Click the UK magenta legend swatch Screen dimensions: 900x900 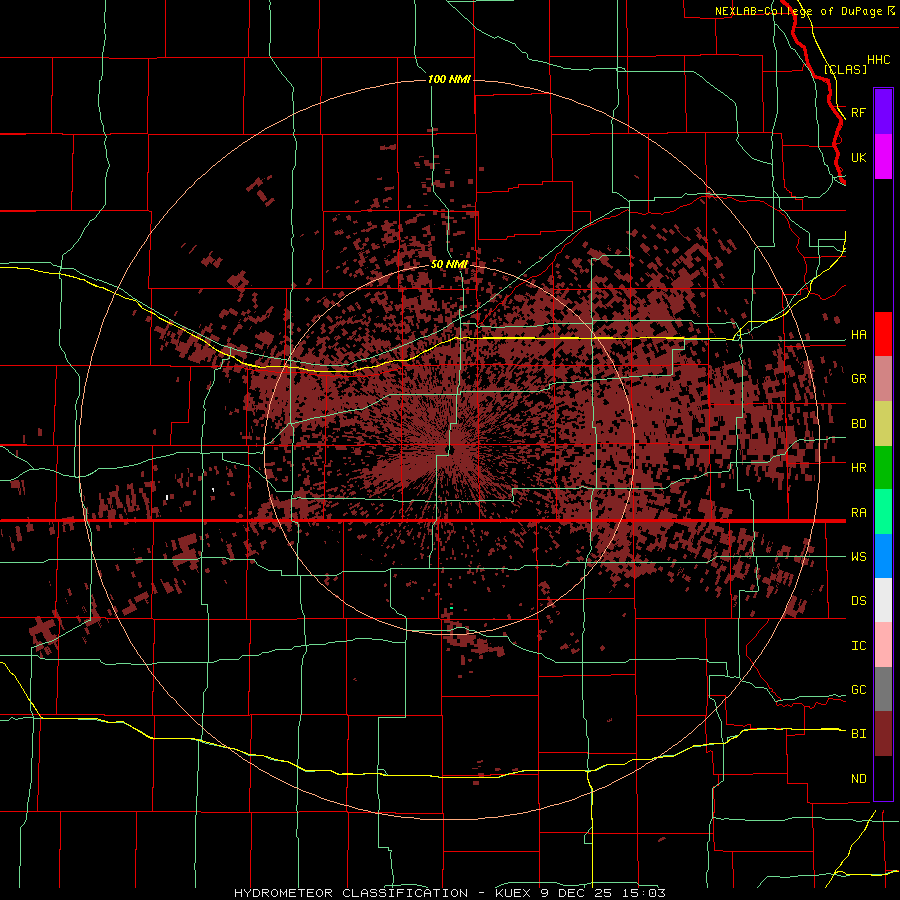883,157
